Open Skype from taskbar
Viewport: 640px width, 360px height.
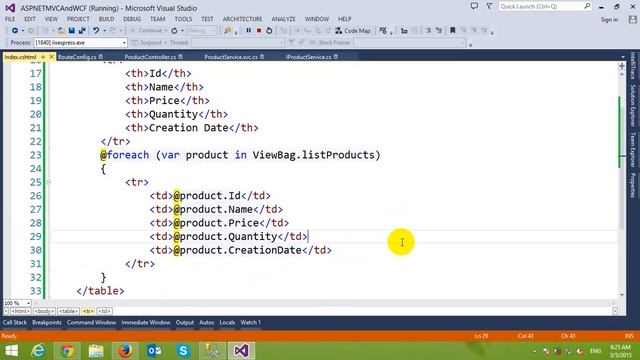coord(183,351)
